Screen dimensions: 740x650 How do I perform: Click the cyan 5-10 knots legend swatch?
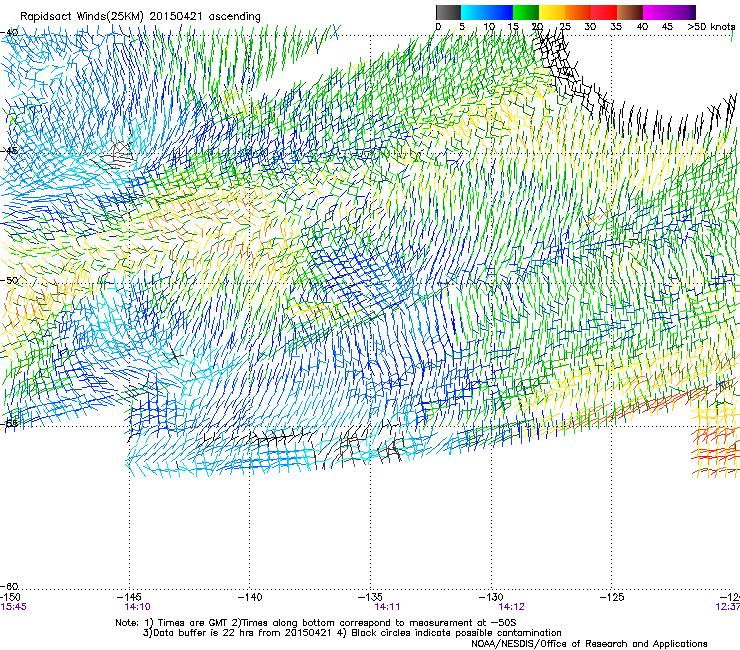pyautogui.click(x=474, y=12)
